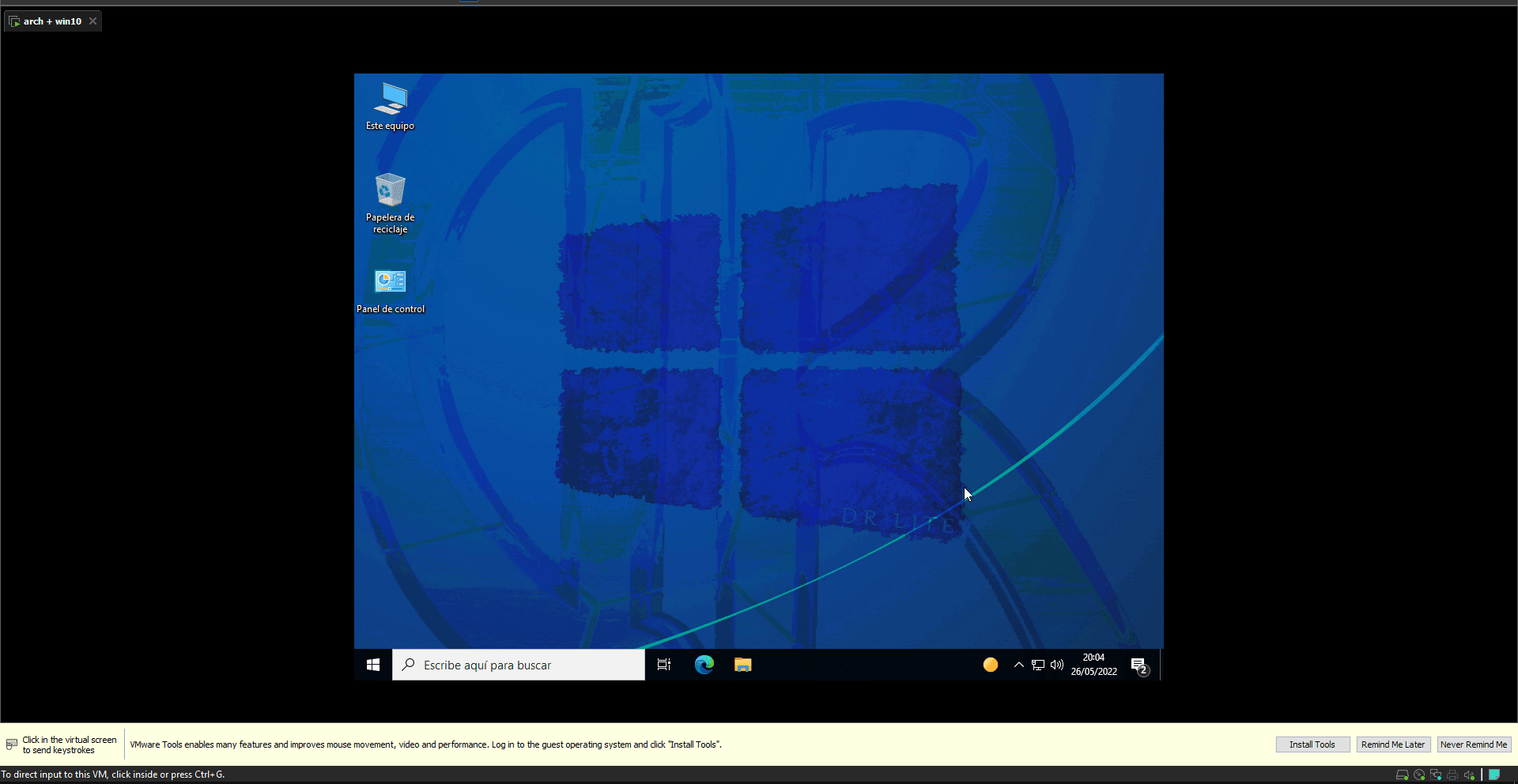Open Task View in the guest taskbar
Screen dimensions: 1518x784
pos(664,665)
